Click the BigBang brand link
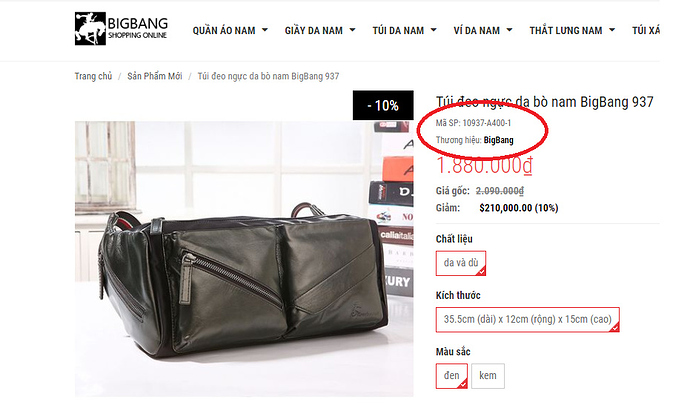Viewport: 690px width, 410px height. [498, 140]
